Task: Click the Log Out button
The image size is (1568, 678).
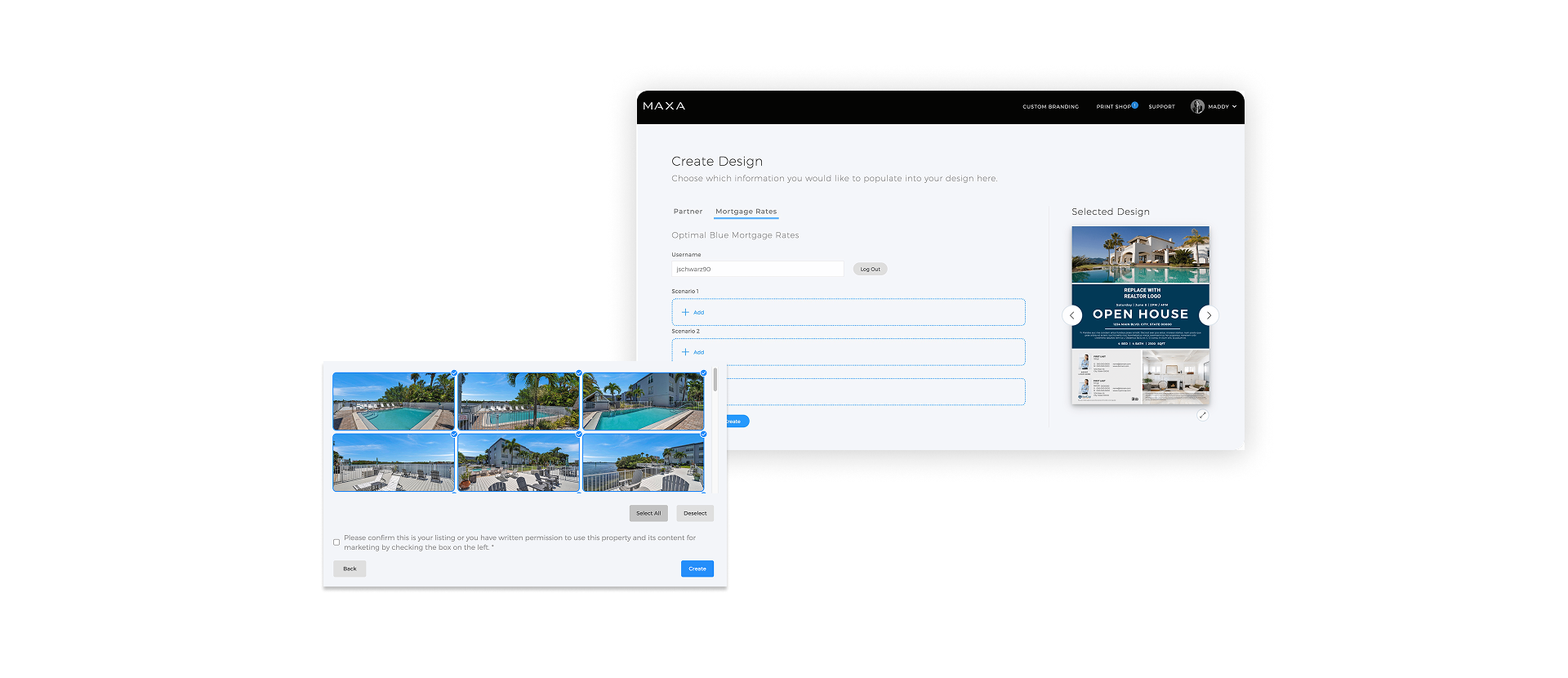Action: point(870,269)
